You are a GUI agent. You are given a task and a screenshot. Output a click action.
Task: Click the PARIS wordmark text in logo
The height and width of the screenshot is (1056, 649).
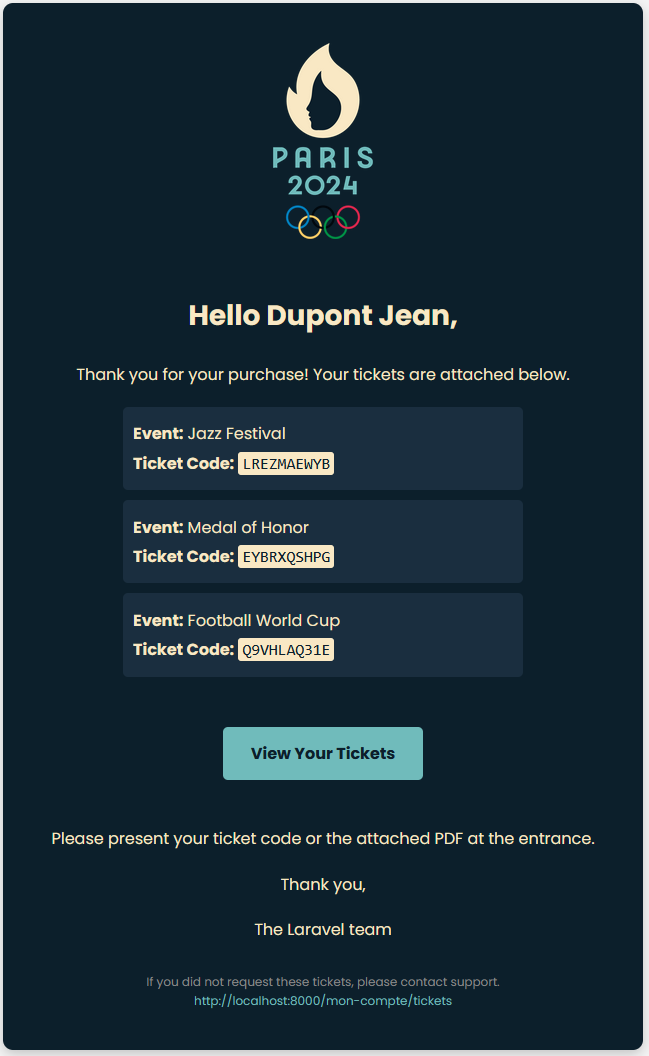point(323,158)
